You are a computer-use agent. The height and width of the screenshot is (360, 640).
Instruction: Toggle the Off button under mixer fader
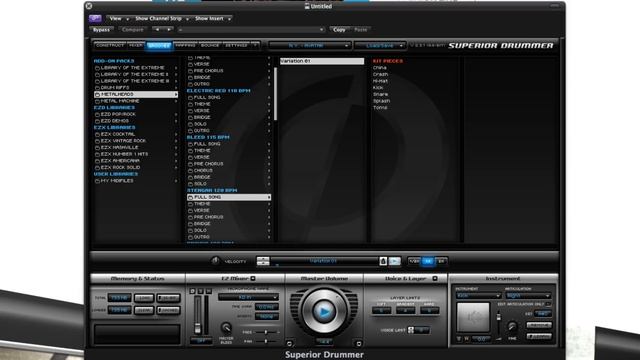pyautogui.click(x=201, y=340)
